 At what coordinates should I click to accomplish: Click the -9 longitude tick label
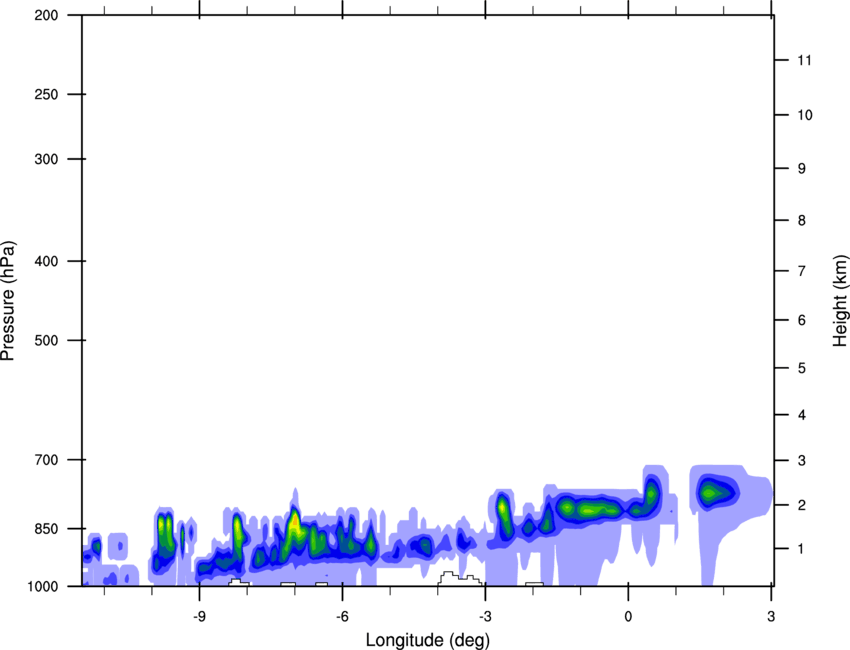(x=199, y=616)
